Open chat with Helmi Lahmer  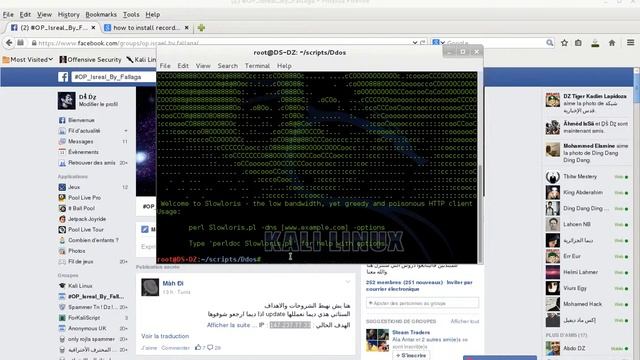[586, 272]
